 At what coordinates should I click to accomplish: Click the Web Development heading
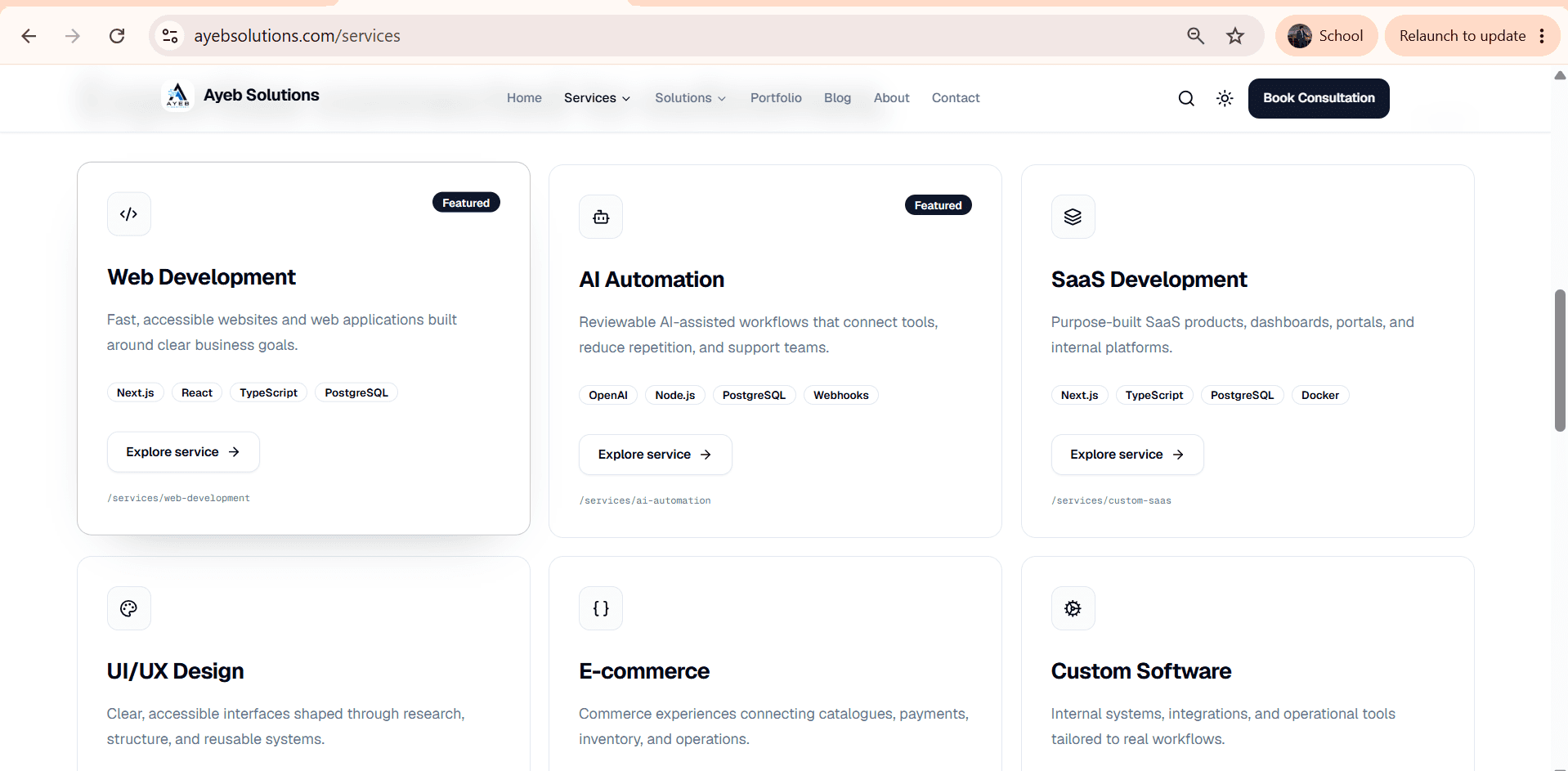point(201,277)
